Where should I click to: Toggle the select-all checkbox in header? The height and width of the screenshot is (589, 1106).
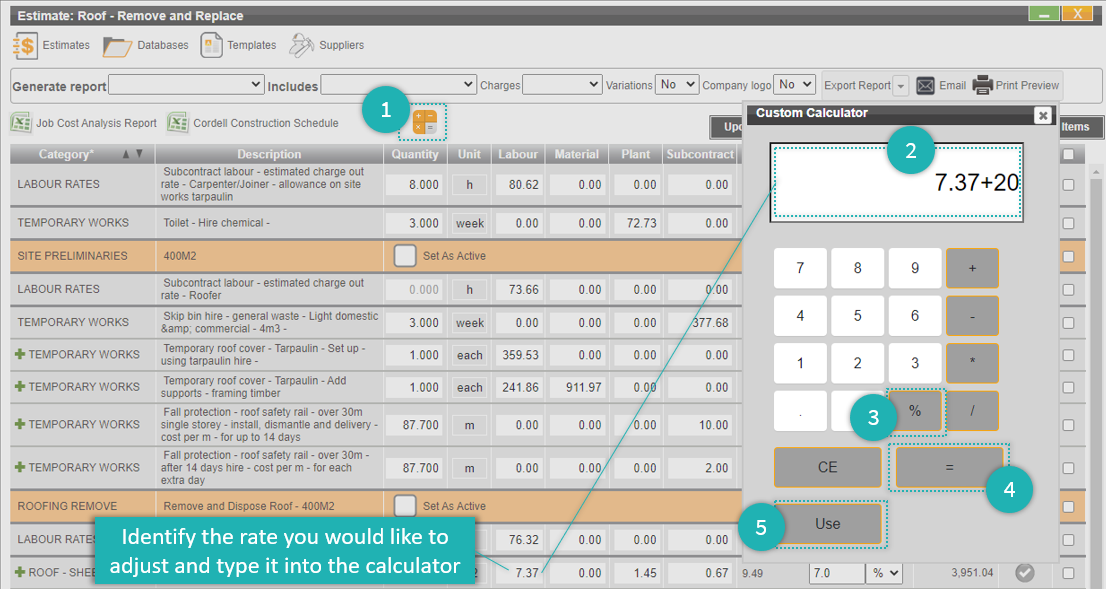tap(1069, 154)
